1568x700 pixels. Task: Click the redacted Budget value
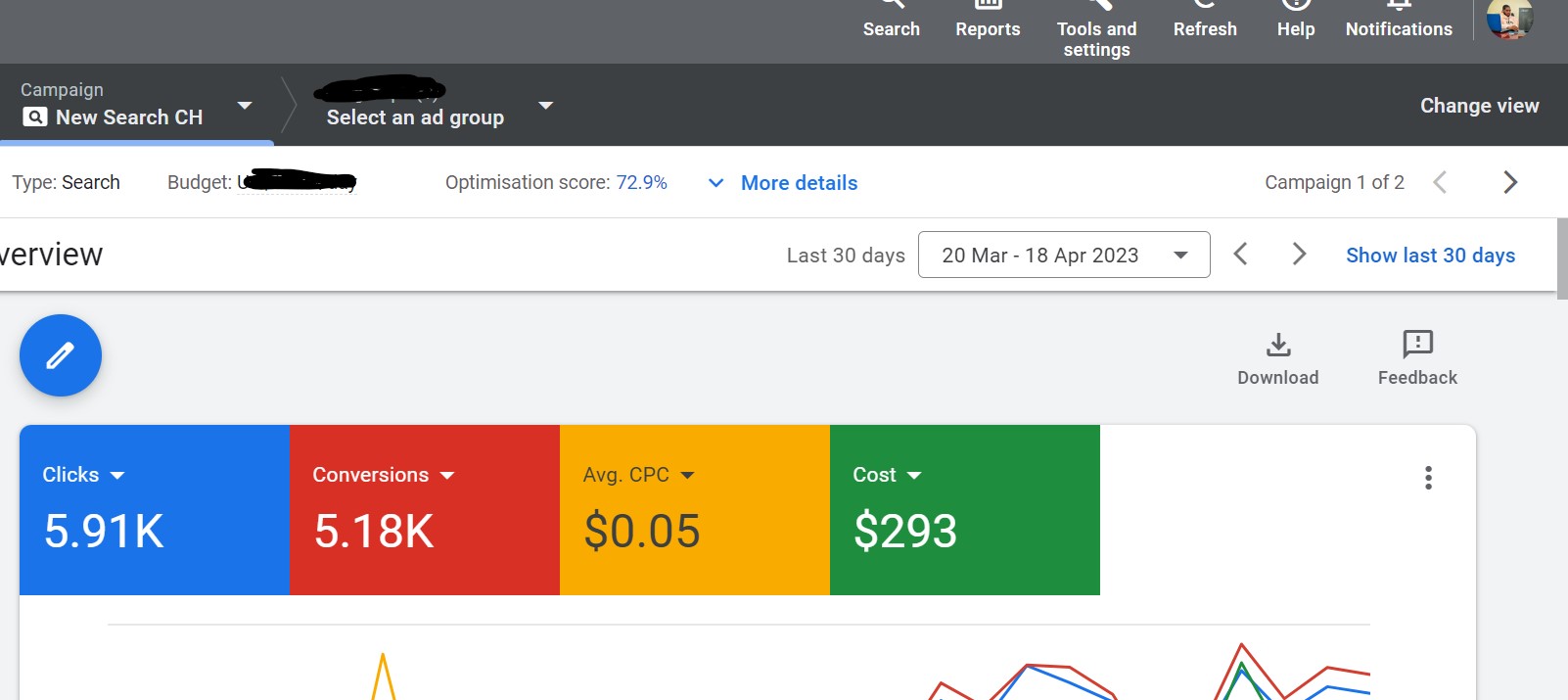pos(298,181)
